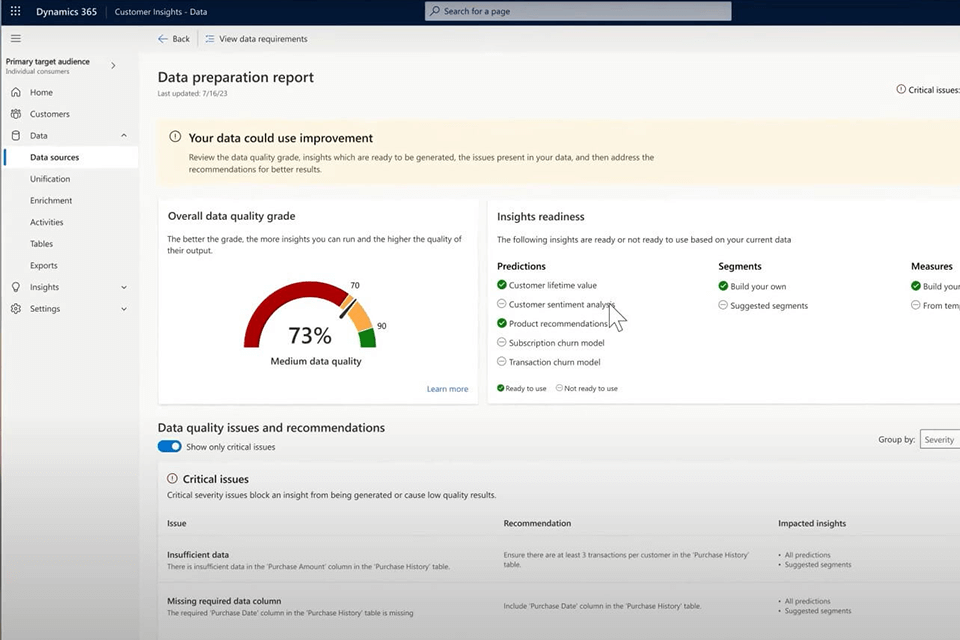
Task: Select Unification in the Data menu
Action: pos(50,179)
